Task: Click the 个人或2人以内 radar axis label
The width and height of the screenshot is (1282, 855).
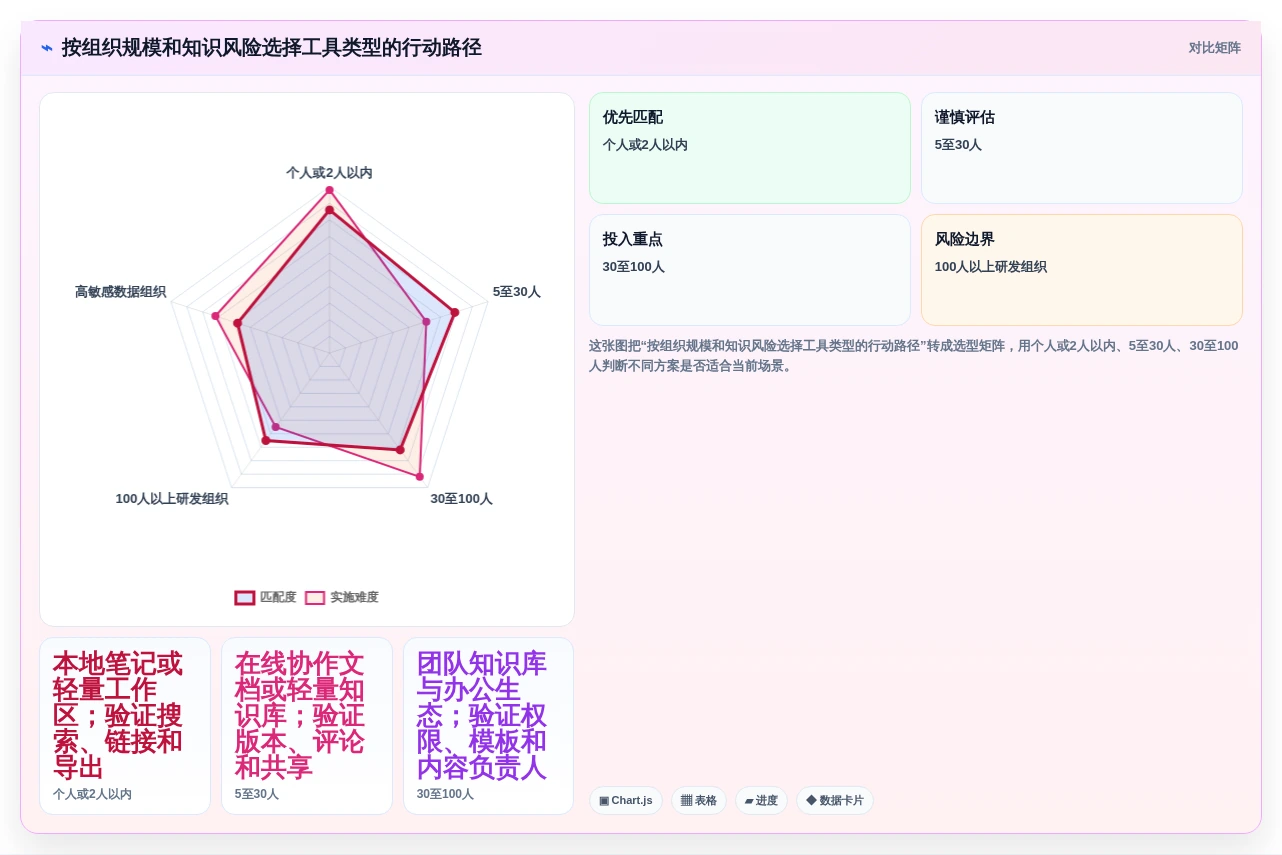Action: [329, 173]
